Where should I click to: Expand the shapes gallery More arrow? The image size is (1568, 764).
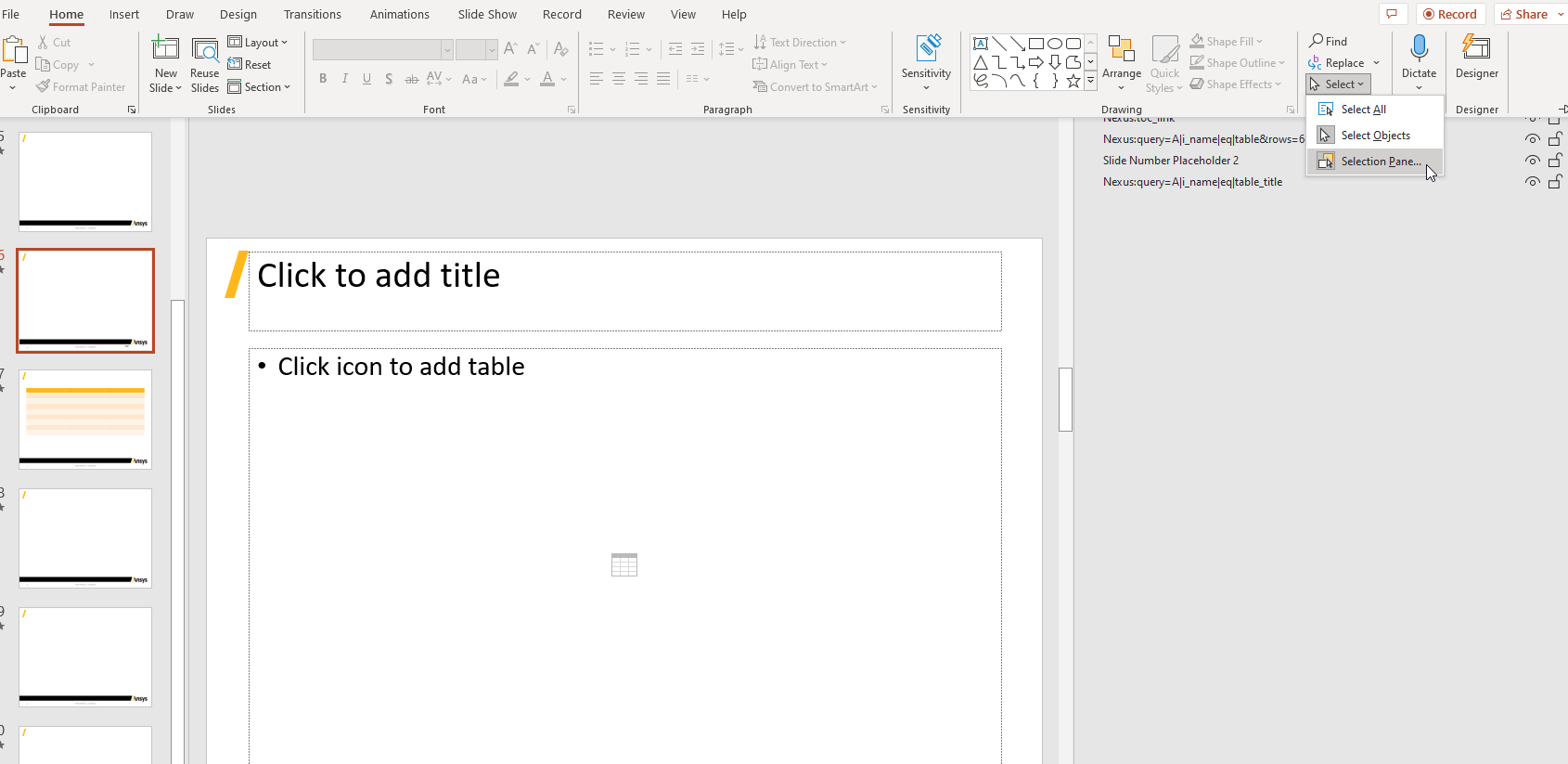[1091, 82]
